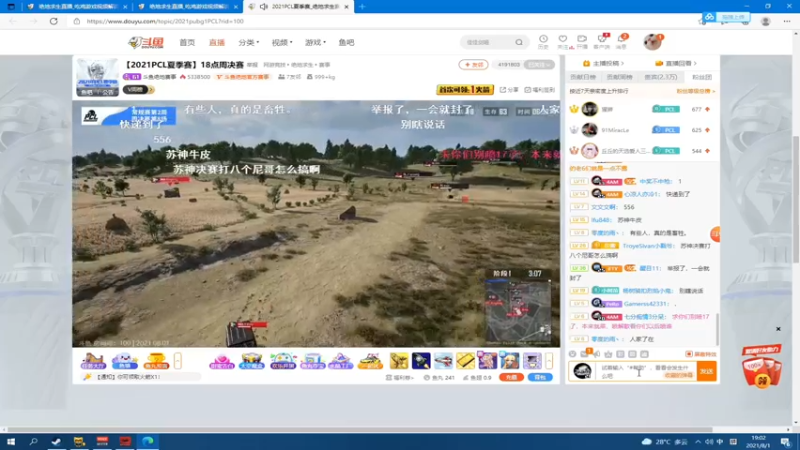Expand the 视频 video dropdown
Screen dimensions: 800x450
(x=282, y=42)
